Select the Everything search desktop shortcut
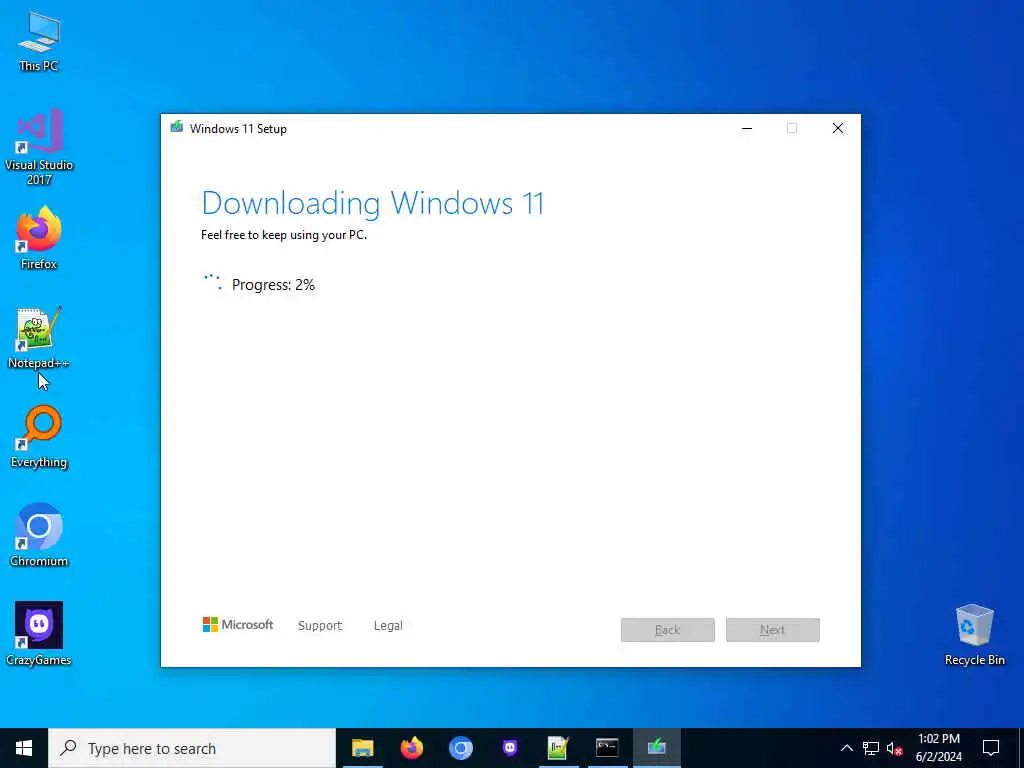 click(x=39, y=437)
